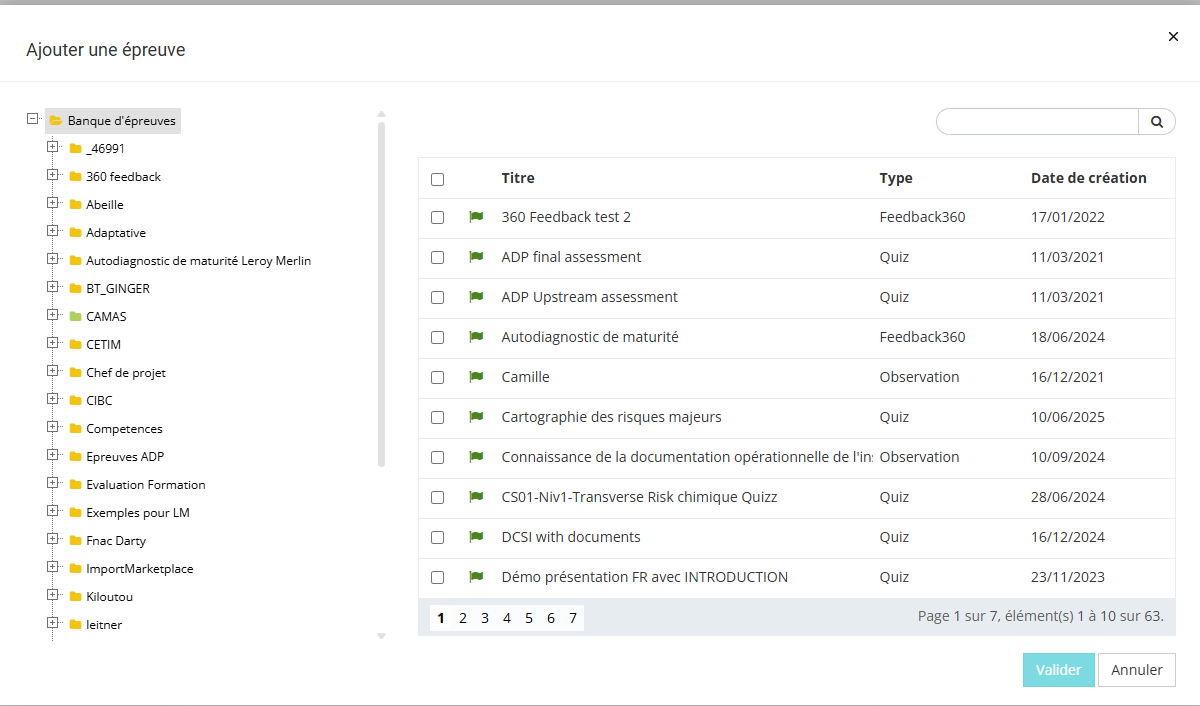
Task: Tick the select-all checkbox in table header
Action: point(437,180)
